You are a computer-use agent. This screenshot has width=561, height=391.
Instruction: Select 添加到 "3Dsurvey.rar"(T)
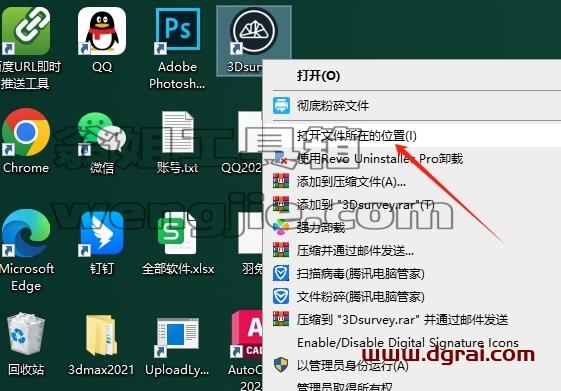[411, 204]
